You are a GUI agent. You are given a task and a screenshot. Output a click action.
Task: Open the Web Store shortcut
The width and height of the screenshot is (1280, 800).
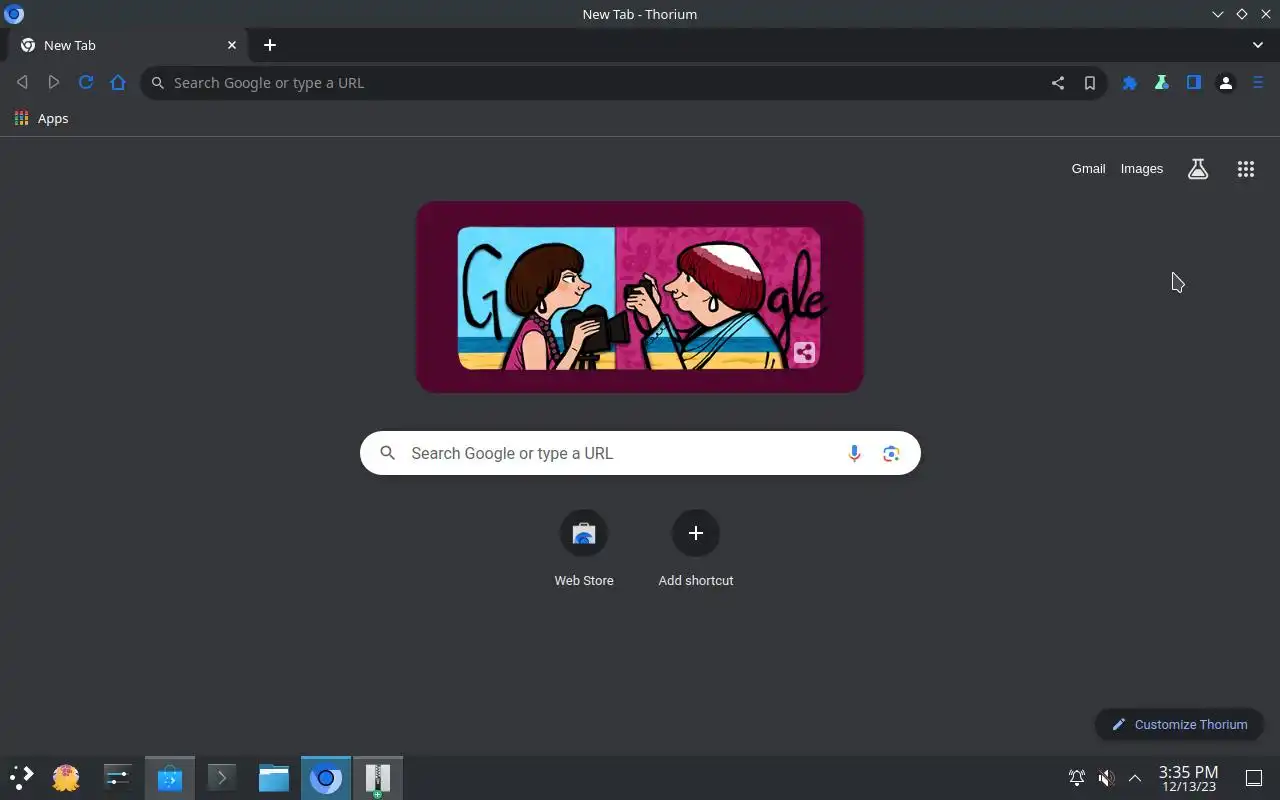coord(584,549)
